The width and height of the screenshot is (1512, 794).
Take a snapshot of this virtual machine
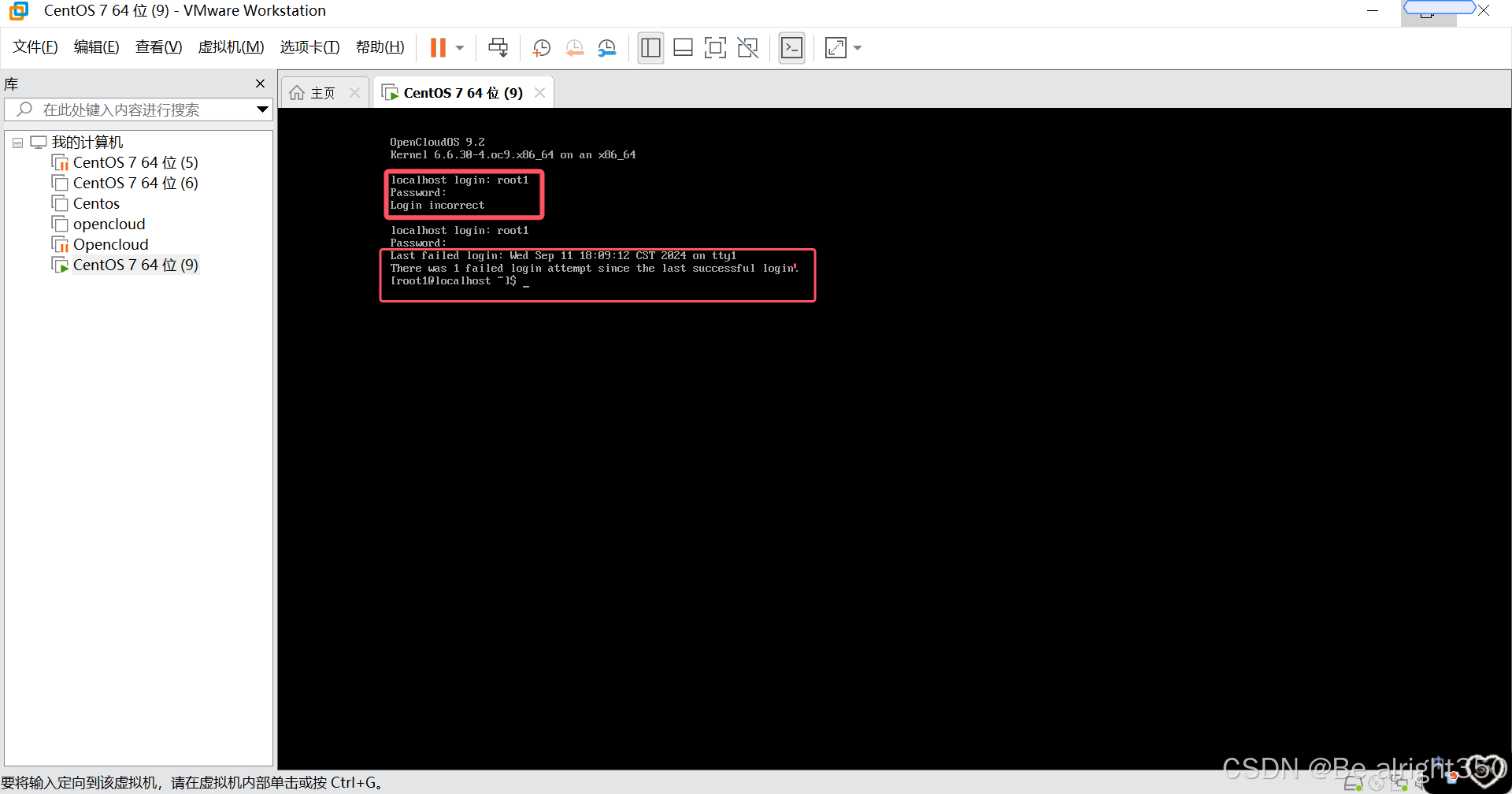[541, 47]
